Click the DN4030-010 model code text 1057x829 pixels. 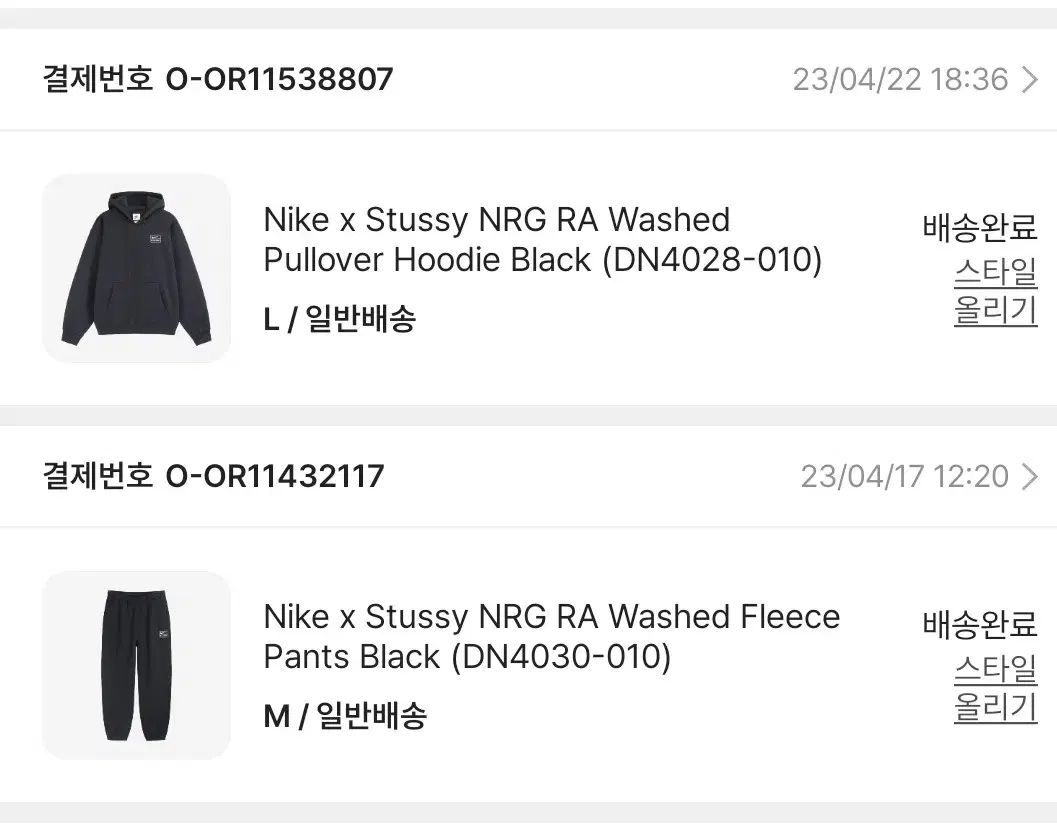[561, 657]
